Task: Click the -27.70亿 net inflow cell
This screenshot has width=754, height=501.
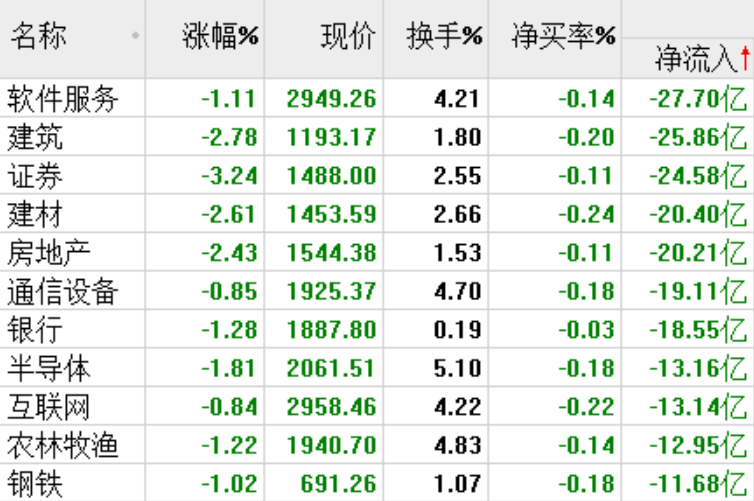Action: coord(697,99)
